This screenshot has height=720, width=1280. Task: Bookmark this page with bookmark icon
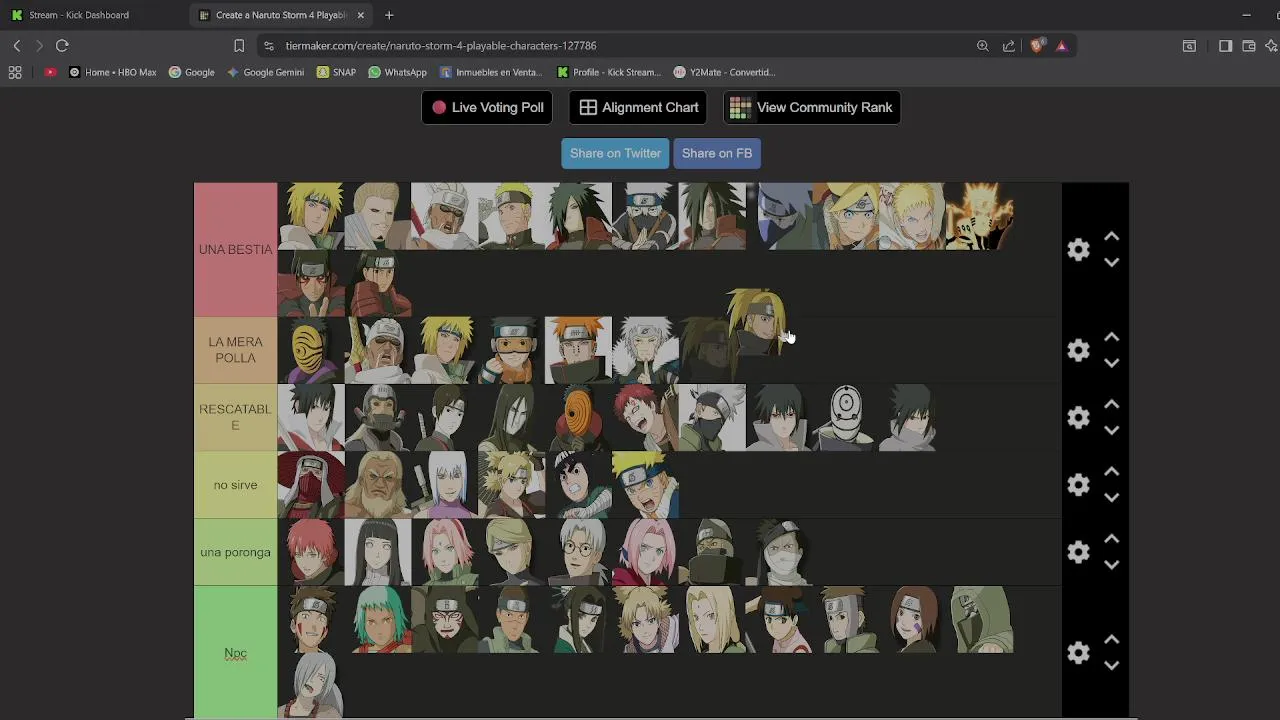pyautogui.click(x=239, y=45)
